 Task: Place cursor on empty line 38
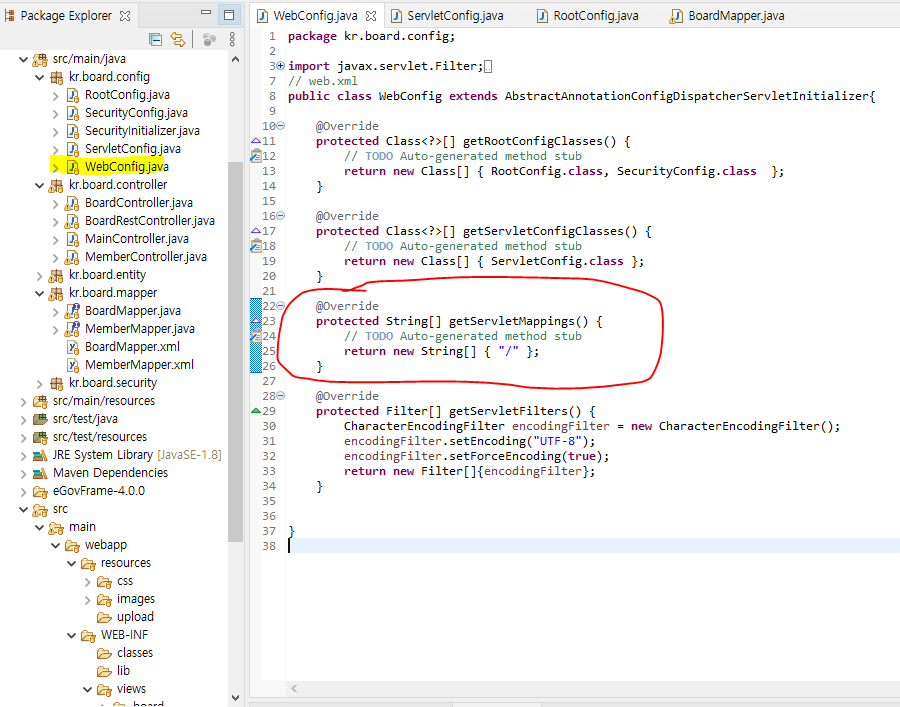coord(593,546)
